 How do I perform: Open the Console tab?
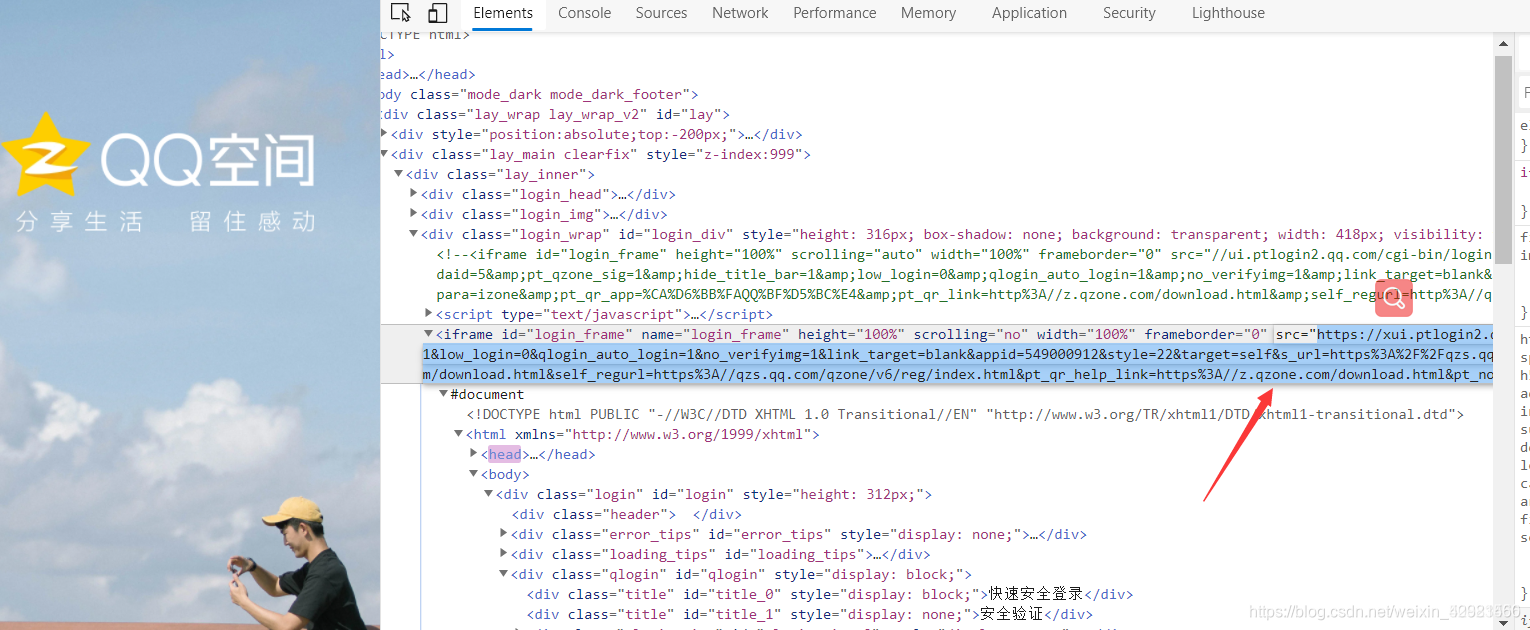585,13
